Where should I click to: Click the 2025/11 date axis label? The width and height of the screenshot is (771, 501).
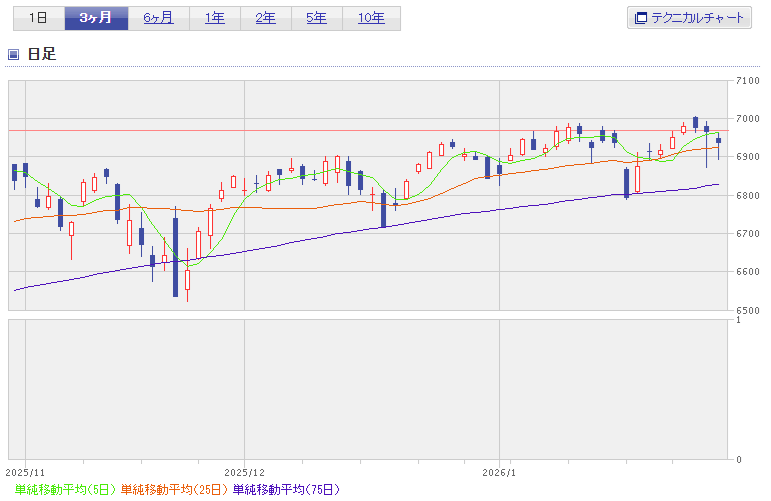pos(25,472)
